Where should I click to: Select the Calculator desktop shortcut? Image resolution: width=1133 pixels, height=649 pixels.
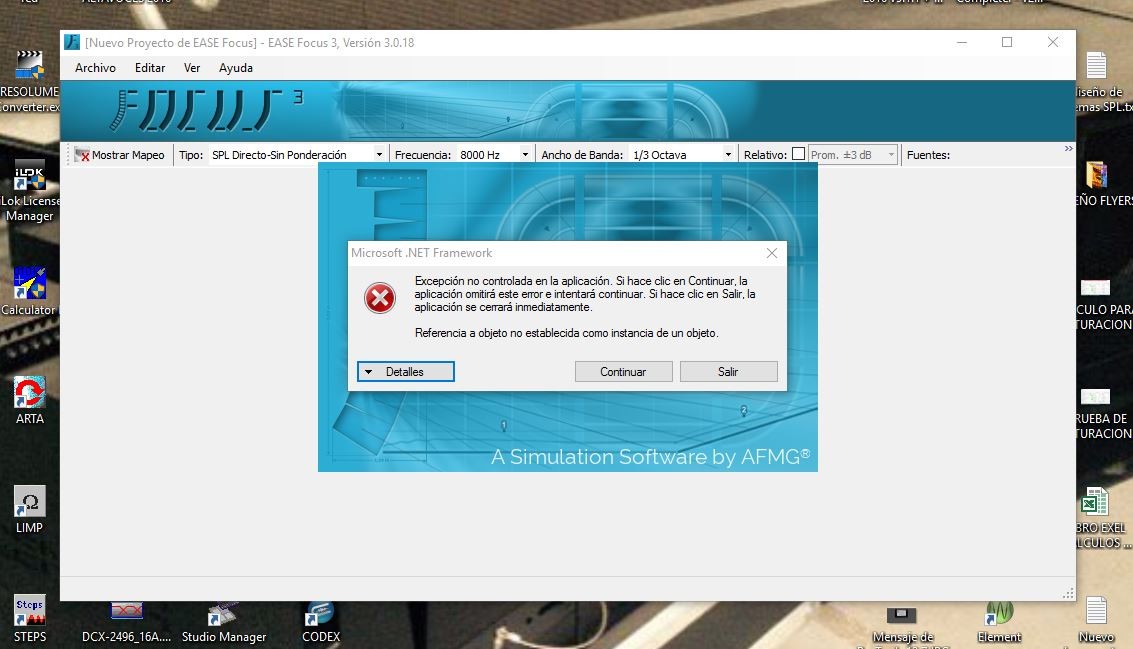[29, 291]
